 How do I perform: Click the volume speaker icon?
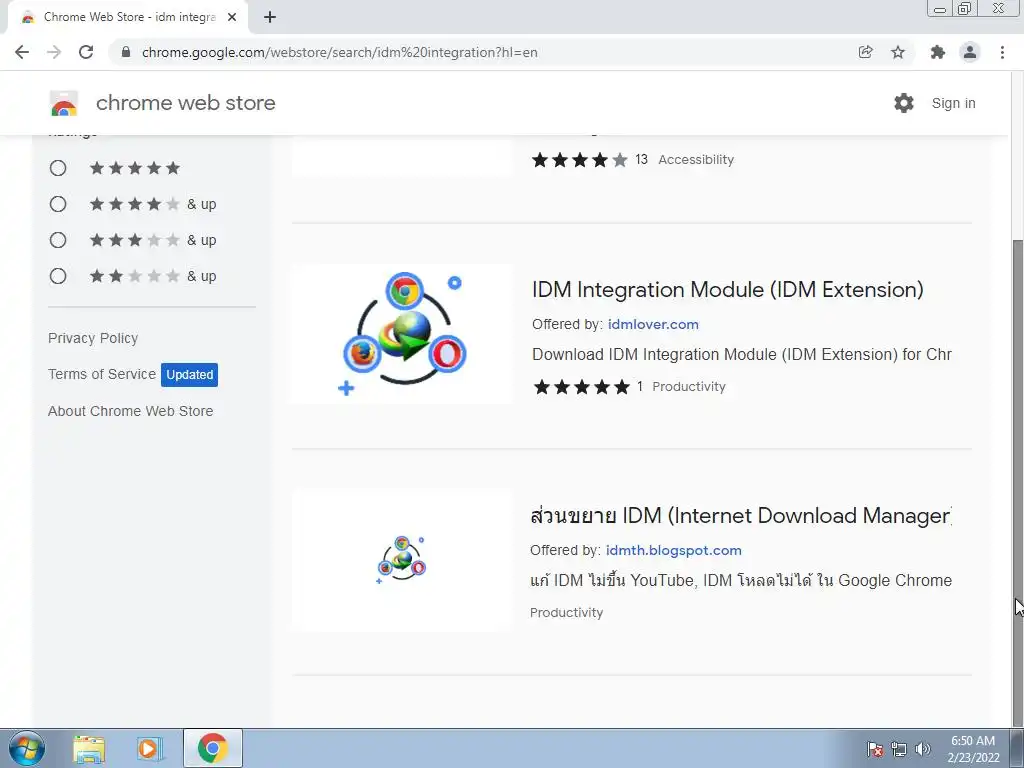click(923, 749)
